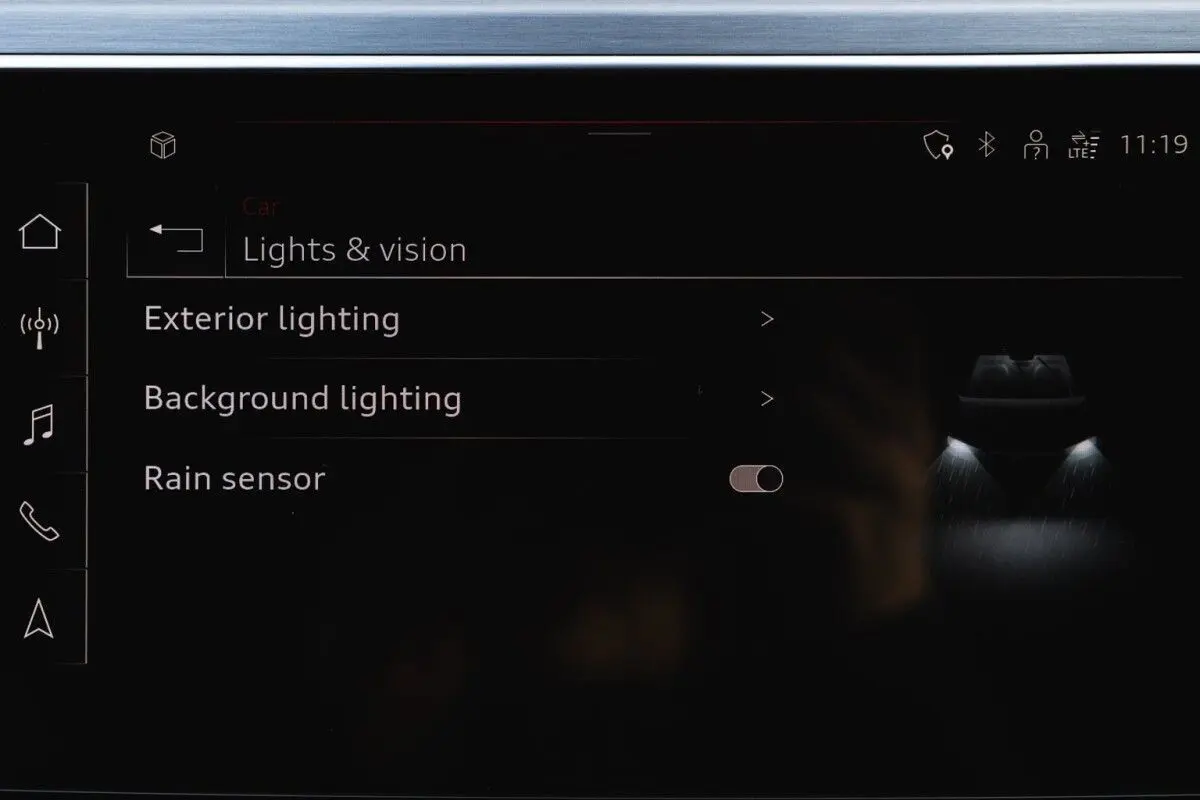Tap the Bluetooth status icon
The width and height of the screenshot is (1200, 800).
pyautogui.click(x=987, y=145)
